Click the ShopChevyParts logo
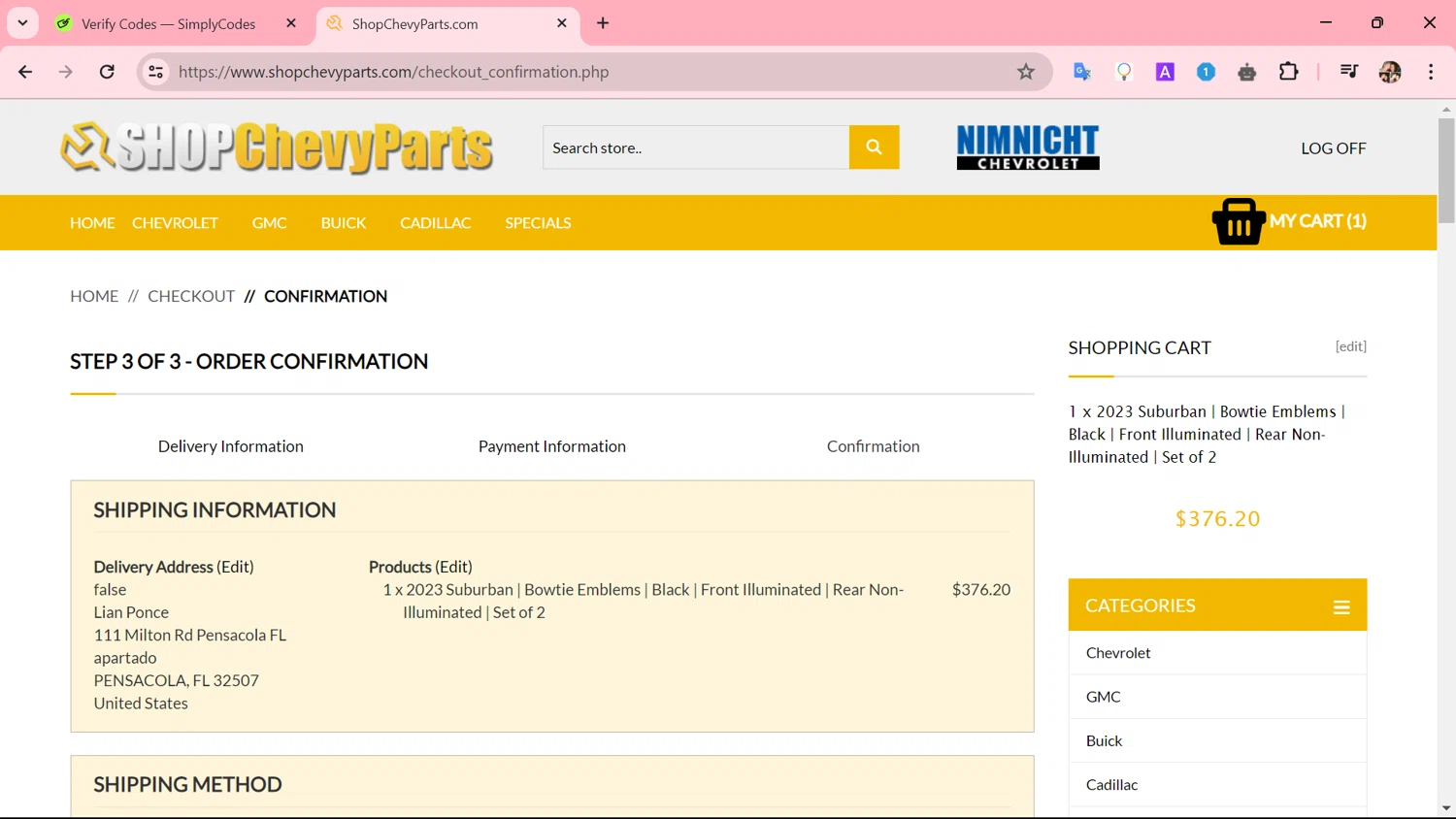Viewport: 1456px width, 819px height. (277, 147)
